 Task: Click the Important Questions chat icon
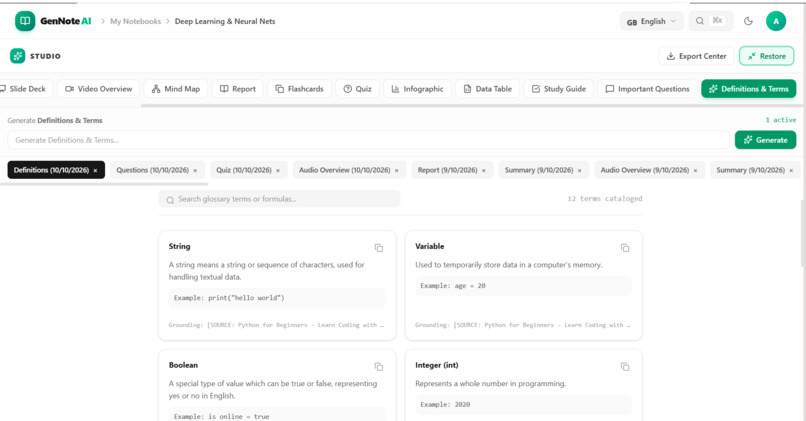click(610, 89)
